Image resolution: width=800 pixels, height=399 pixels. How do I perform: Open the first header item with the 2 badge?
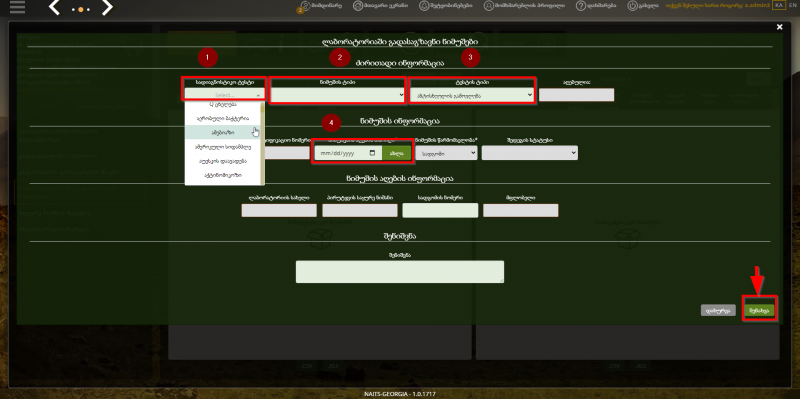[x=320, y=6]
